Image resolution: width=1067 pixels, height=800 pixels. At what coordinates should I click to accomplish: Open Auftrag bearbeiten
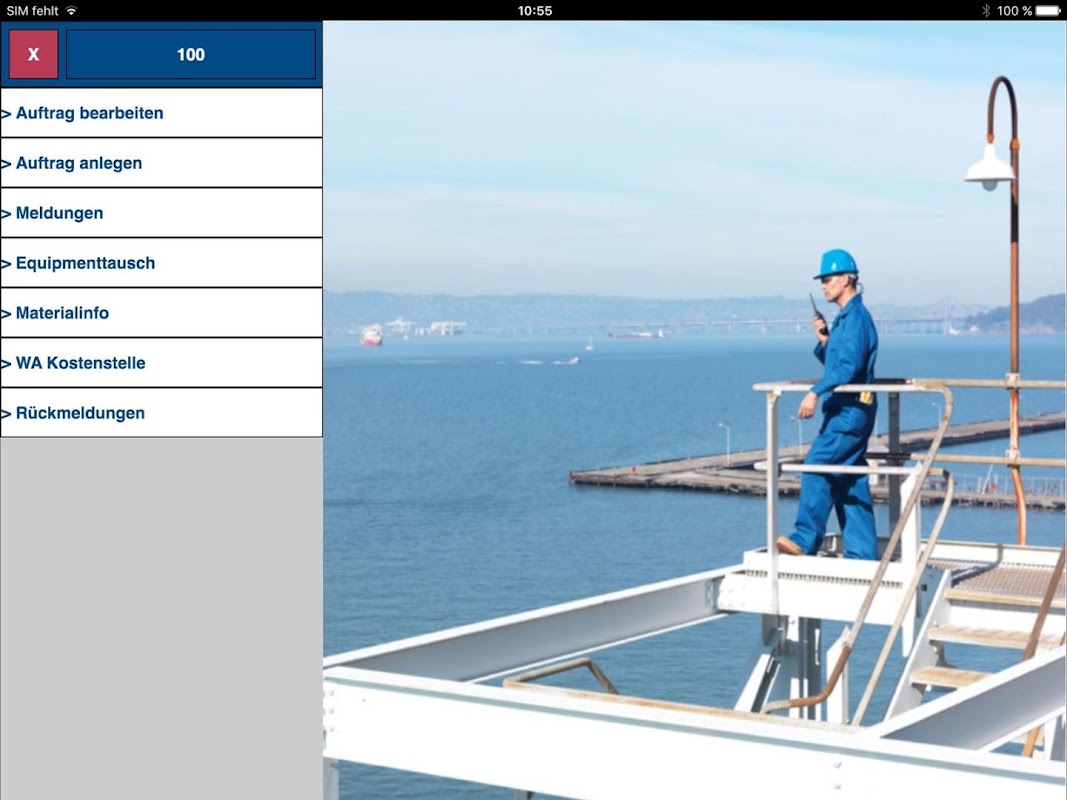[161, 113]
